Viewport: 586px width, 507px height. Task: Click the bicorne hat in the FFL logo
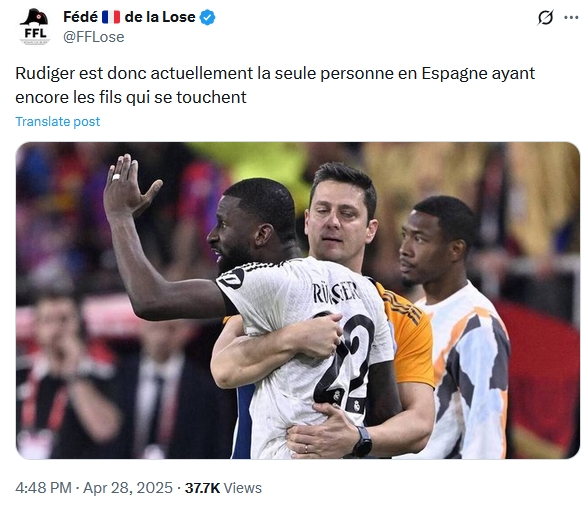pos(35,18)
